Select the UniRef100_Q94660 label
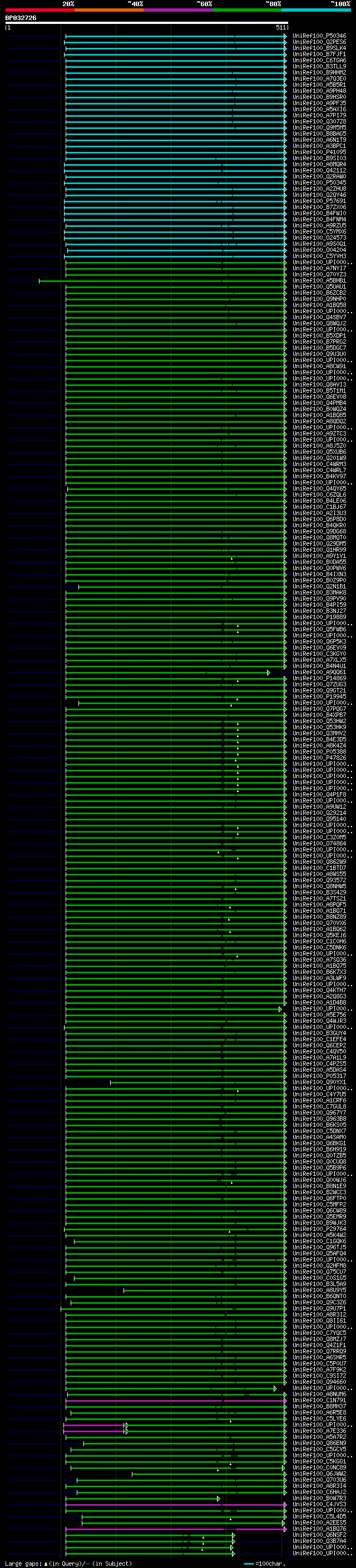This screenshot has width=356, height=1568. pyautogui.click(x=319, y=1382)
